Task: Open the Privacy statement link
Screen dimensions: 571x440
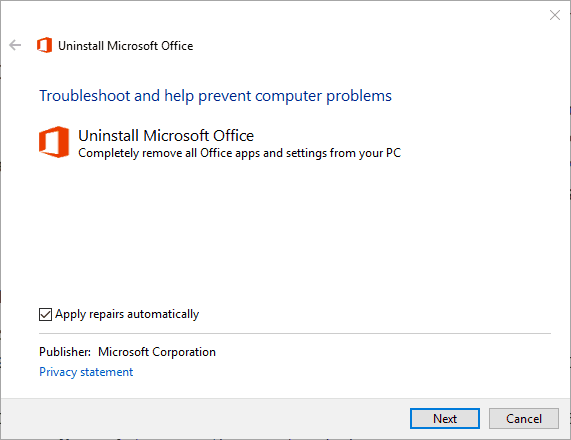Action: 86,372
